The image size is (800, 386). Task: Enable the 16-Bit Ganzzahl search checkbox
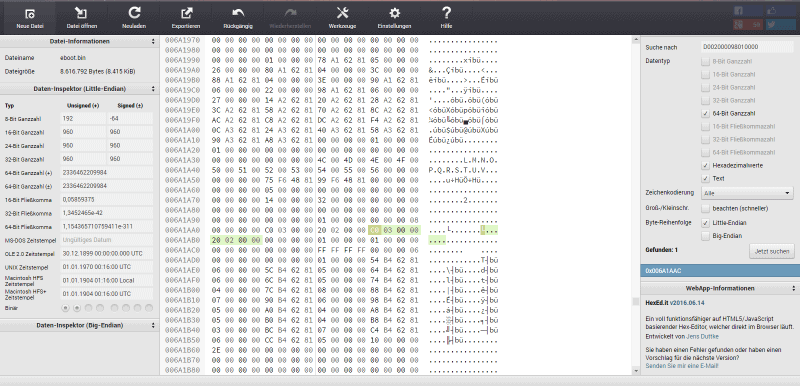[705, 74]
